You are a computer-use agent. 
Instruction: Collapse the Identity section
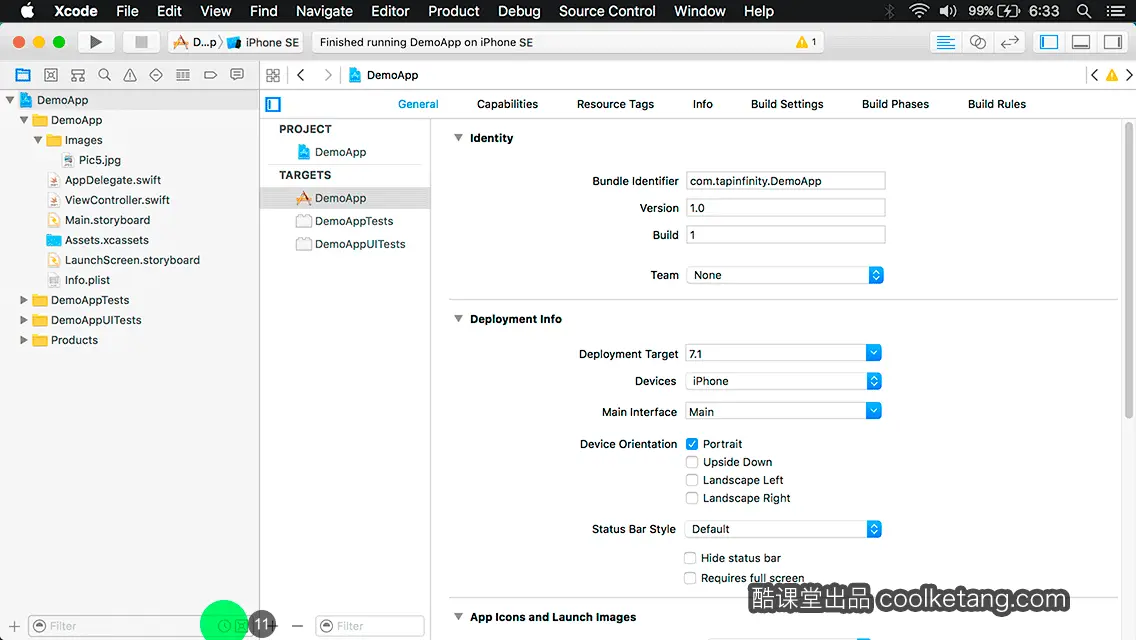click(458, 138)
